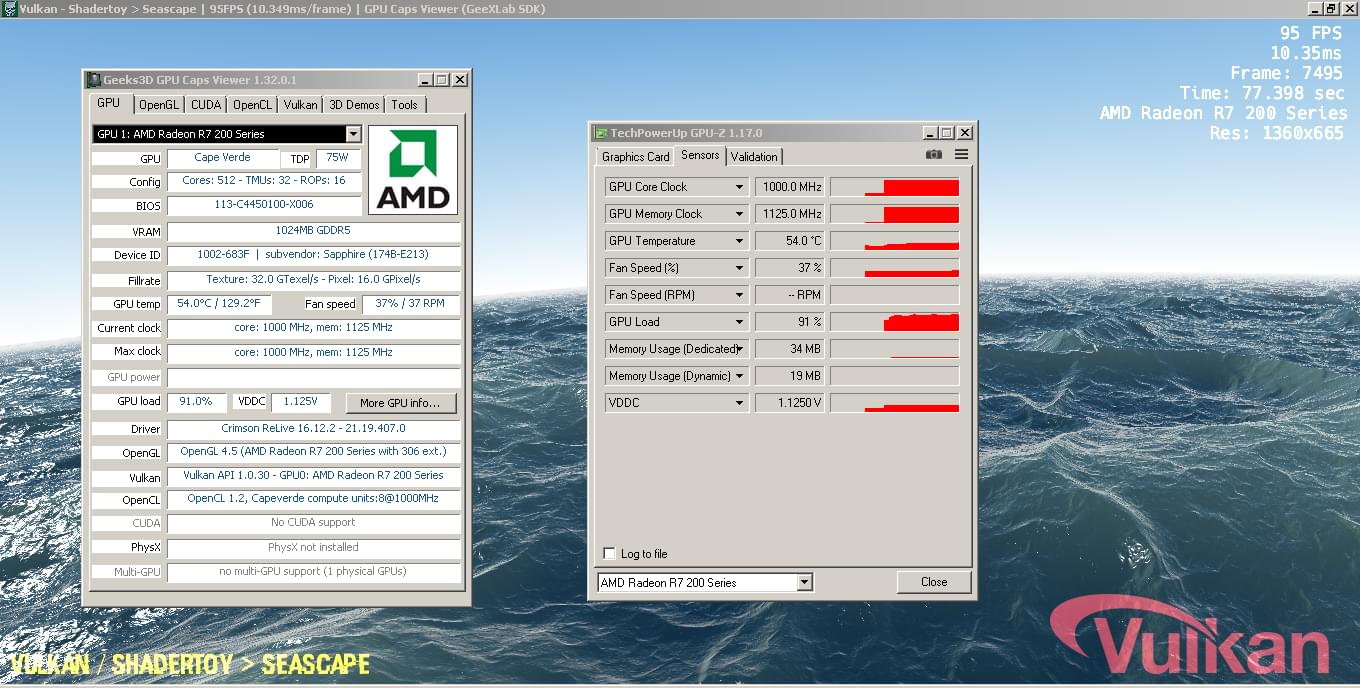Take a screenshot with GPU-Z camera icon
This screenshot has width=1360, height=688.
click(933, 155)
